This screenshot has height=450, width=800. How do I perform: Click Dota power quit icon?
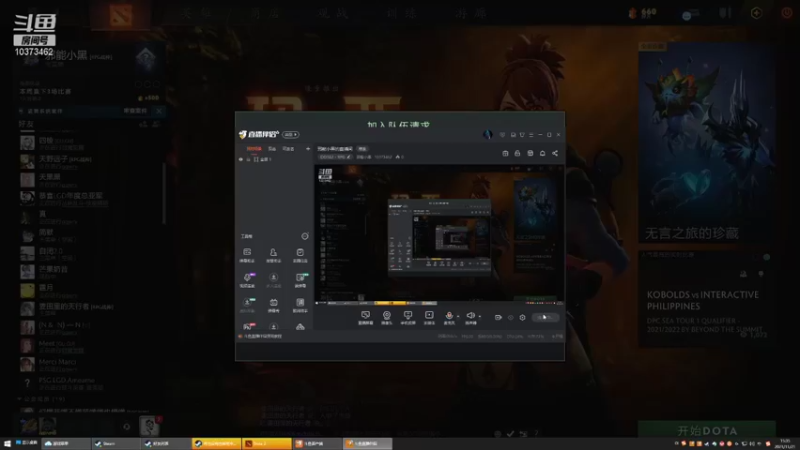[787, 13]
